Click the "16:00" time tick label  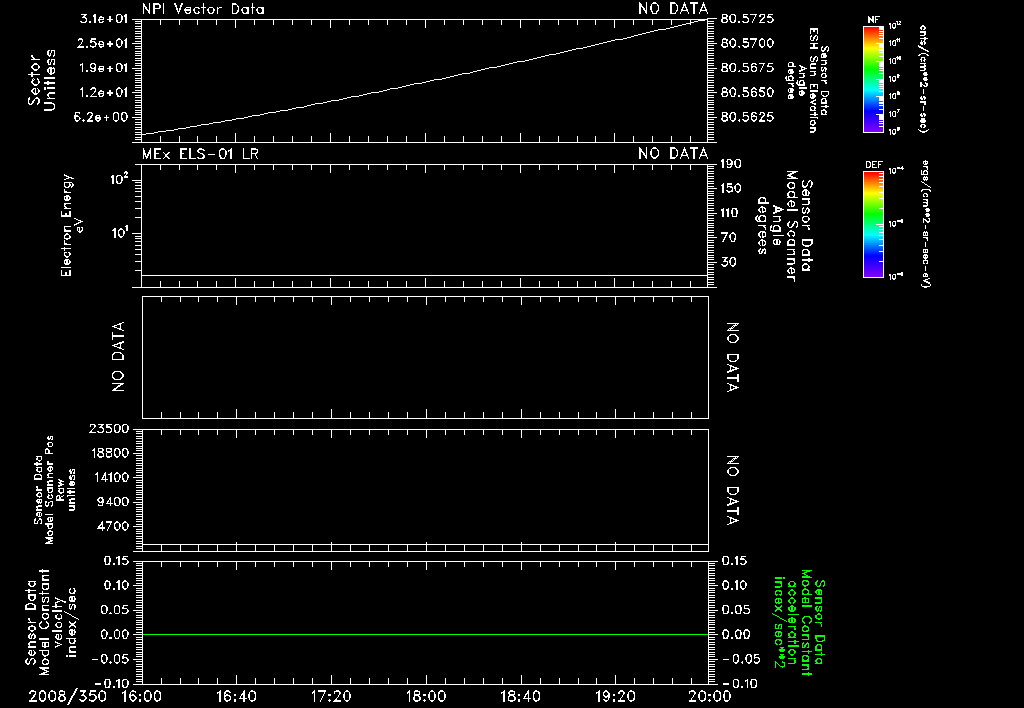click(142, 696)
